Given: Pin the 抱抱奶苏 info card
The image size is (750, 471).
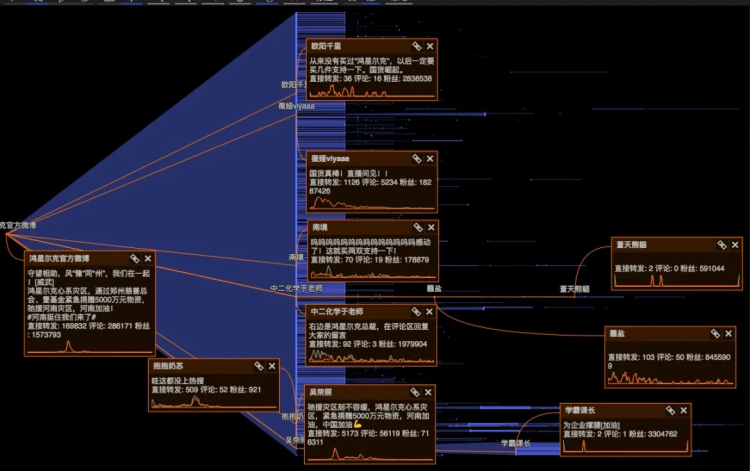Looking at the screenshot, I should click(x=259, y=366).
